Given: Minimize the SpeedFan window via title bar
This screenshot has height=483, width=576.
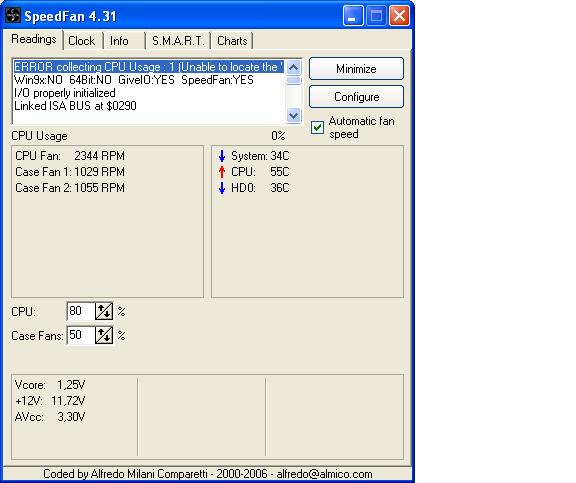Looking at the screenshot, I should (x=353, y=16).
